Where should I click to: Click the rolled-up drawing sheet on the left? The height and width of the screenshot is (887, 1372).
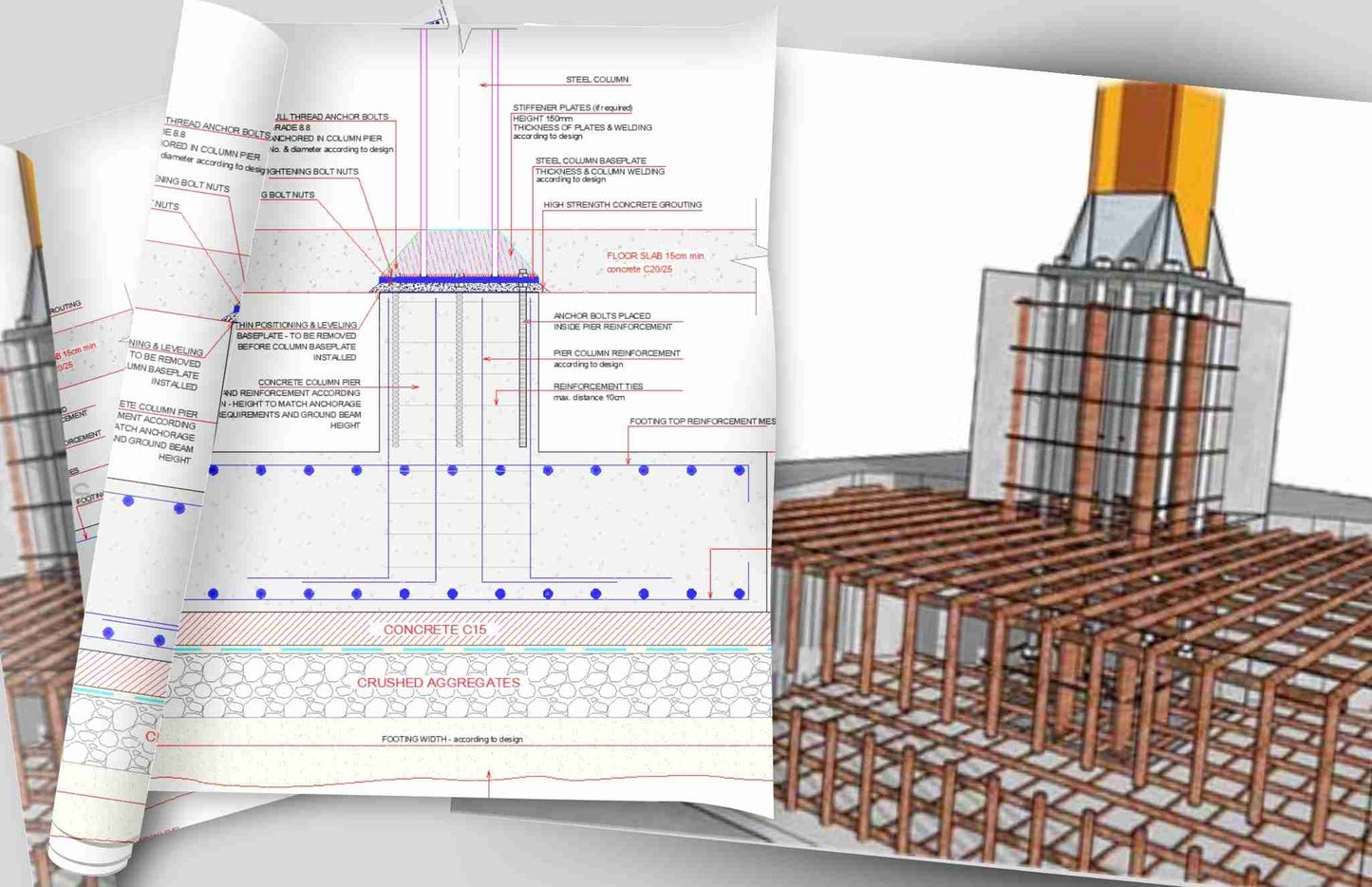tap(142, 475)
